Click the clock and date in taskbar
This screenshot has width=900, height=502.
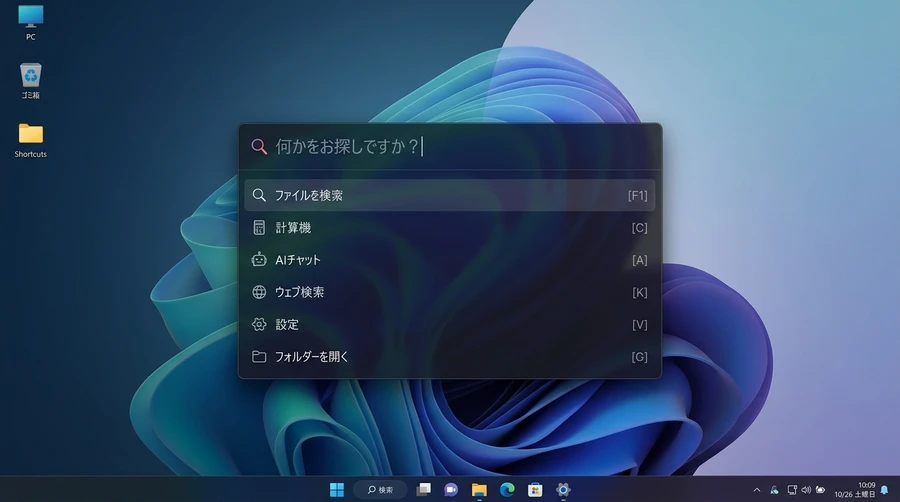coord(857,489)
